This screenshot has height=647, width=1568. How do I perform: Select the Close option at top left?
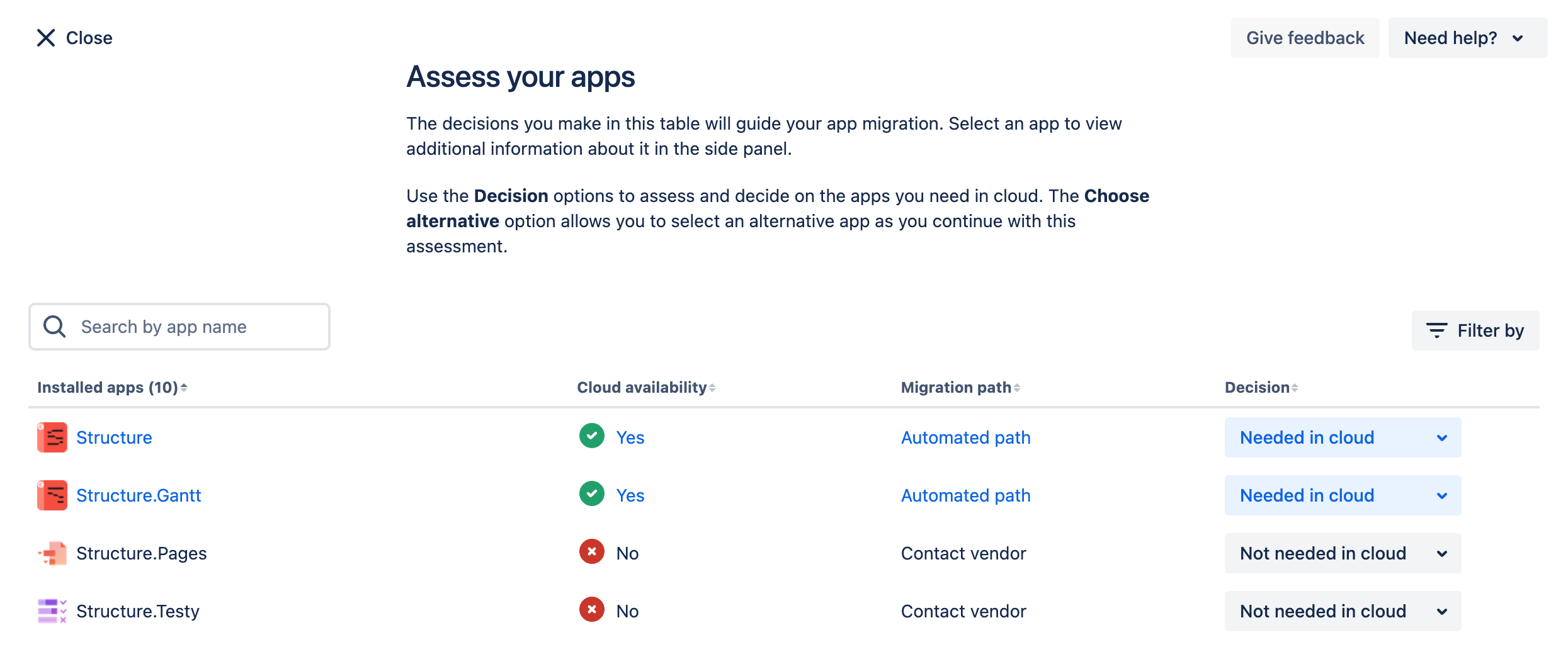coord(74,38)
